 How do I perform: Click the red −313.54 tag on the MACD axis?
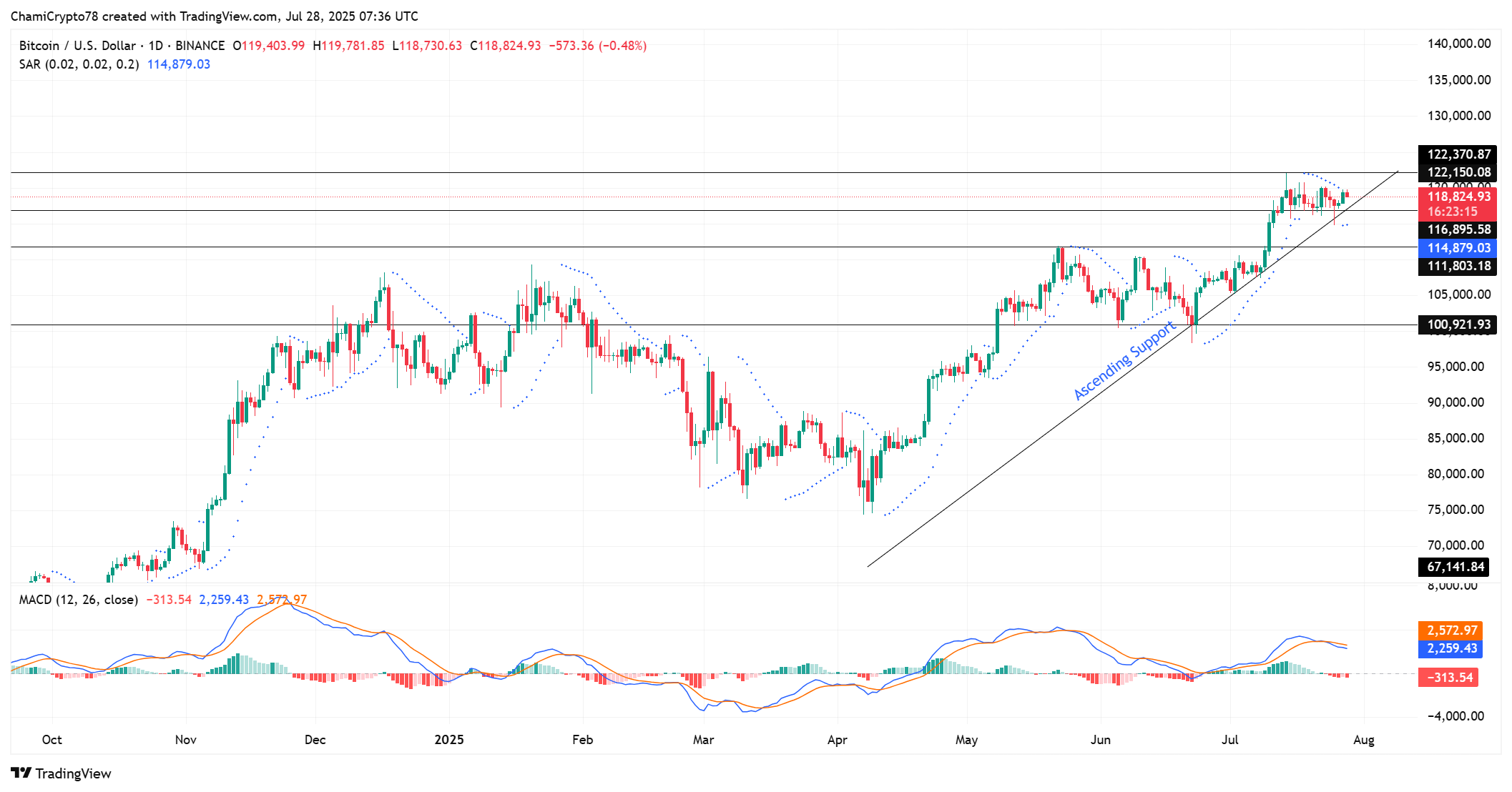tap(1448, 678)
